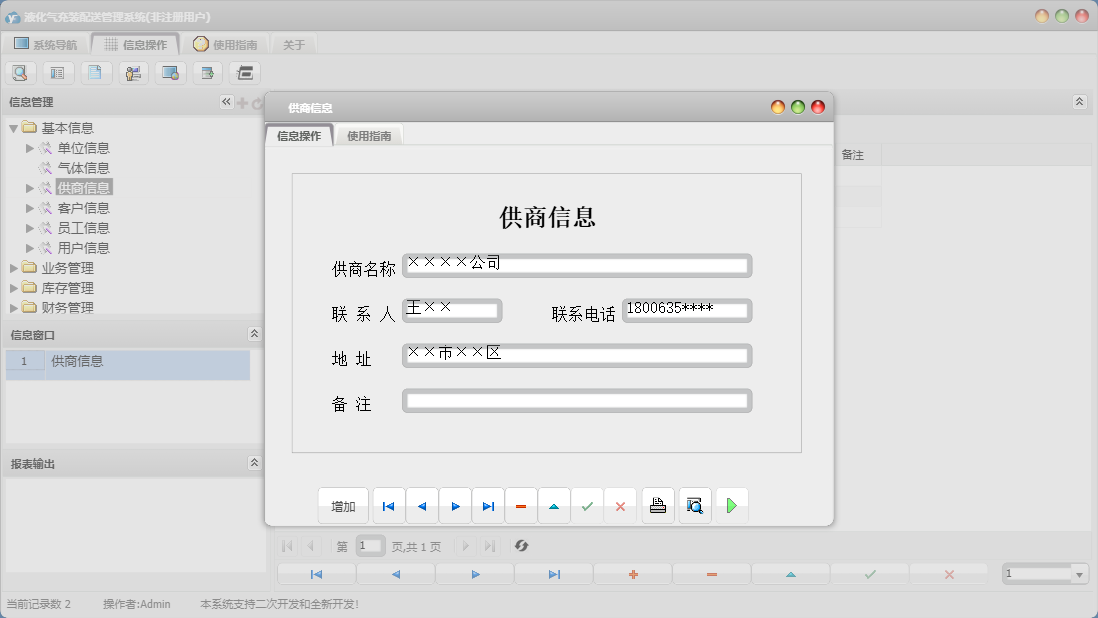This screenshot has width=1098, height=618.
Task: Open the page number dropdown at bottom right
Action: click(x=1079, y=574)
